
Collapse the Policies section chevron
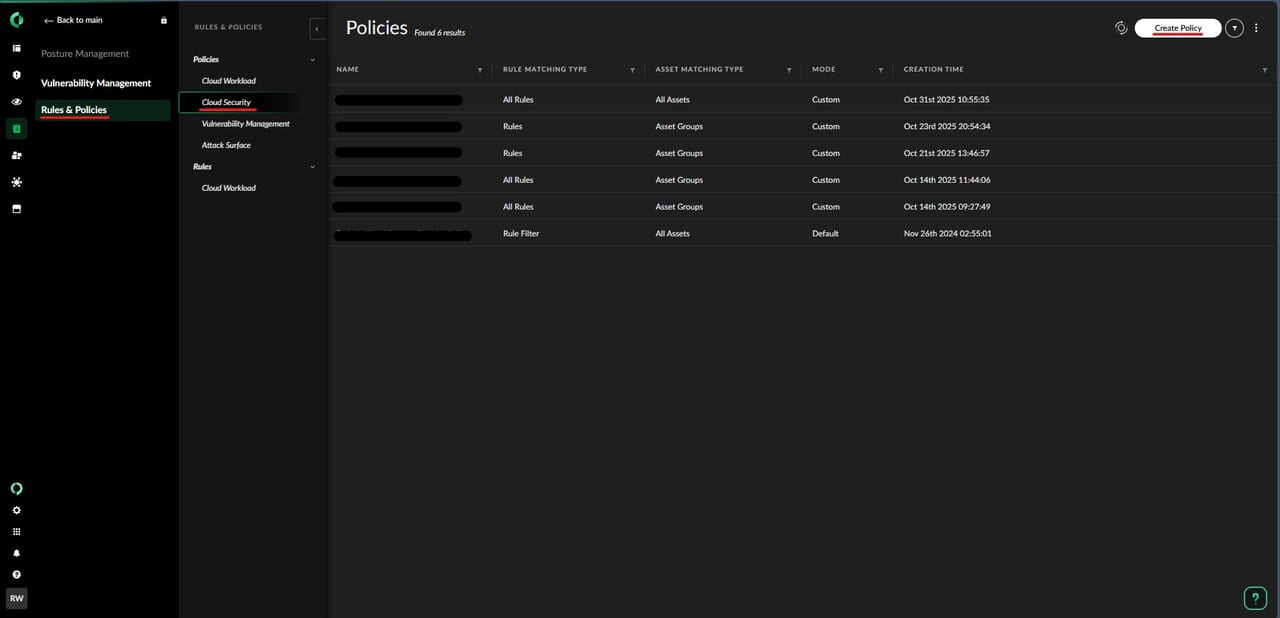tap(312, 60)
